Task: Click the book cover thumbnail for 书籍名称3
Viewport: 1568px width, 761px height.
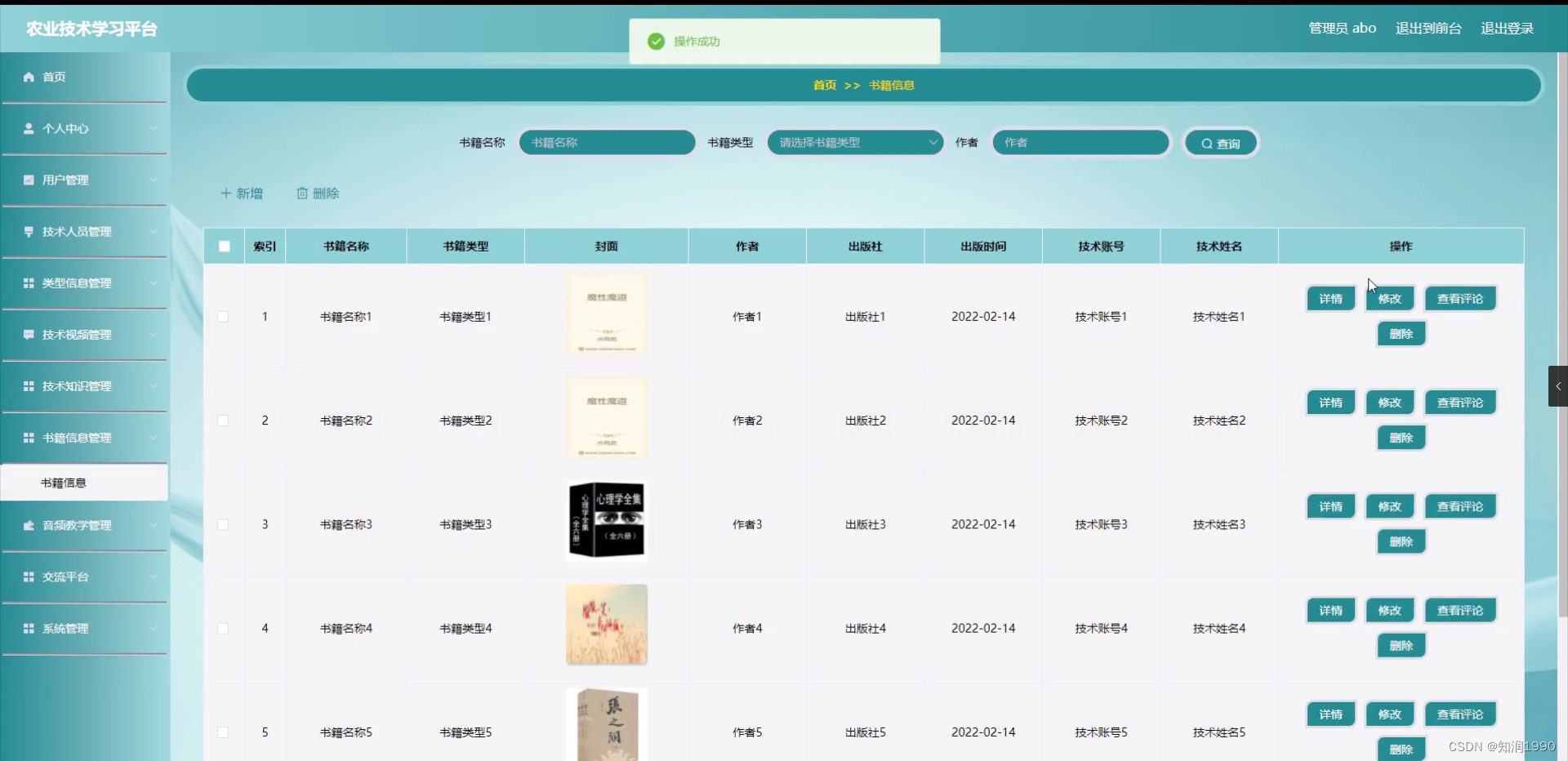Action: click(605, 519)
